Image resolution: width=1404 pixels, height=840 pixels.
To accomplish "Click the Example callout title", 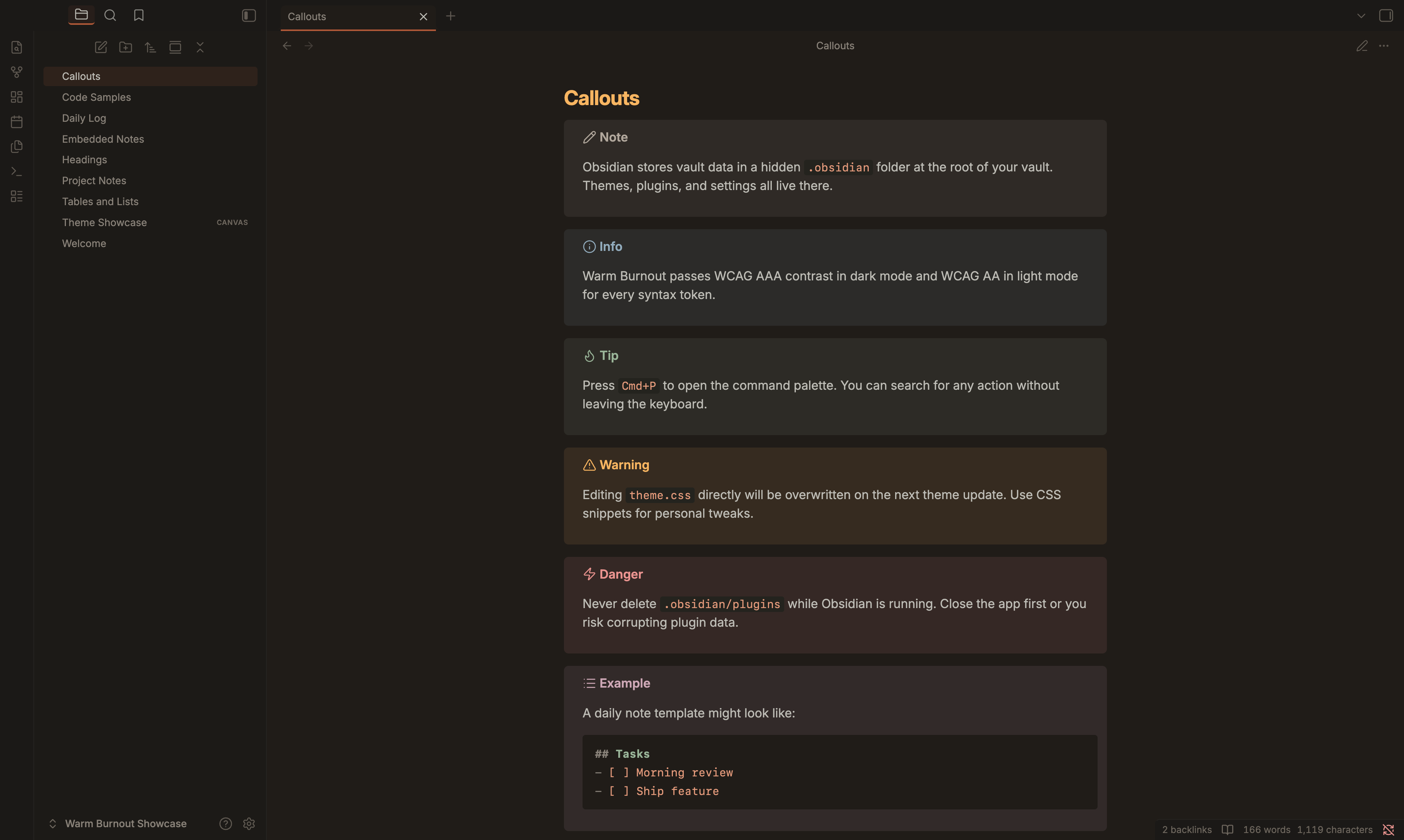I will tap(625, 684).
